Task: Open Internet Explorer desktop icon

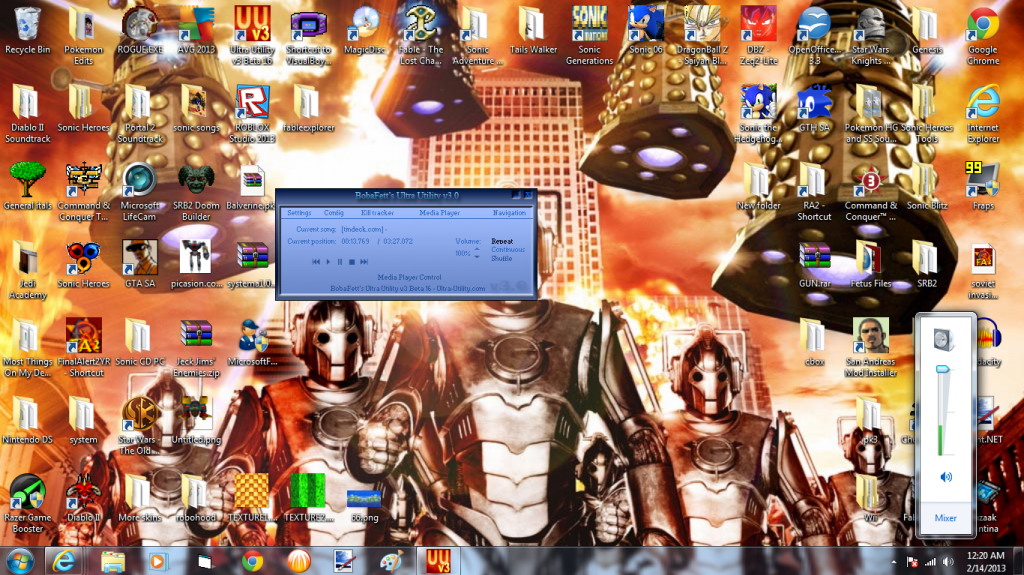Action: pos(983,114)
